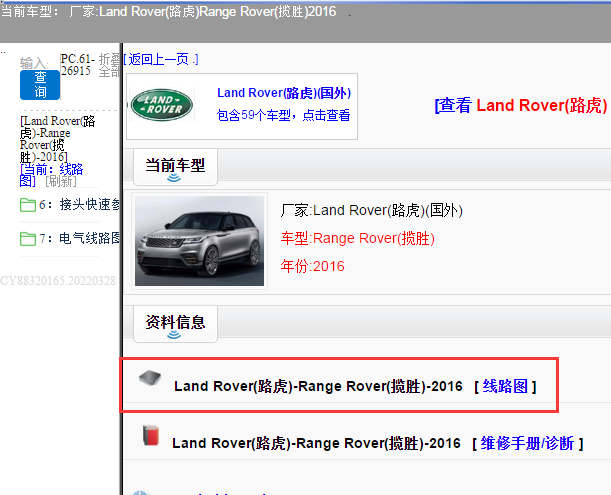Image resolution: width=611 pixels, height=495 pixels.
Task: Click 查看 Land Rover(路虎) red heading link
Action: (521, 105)
